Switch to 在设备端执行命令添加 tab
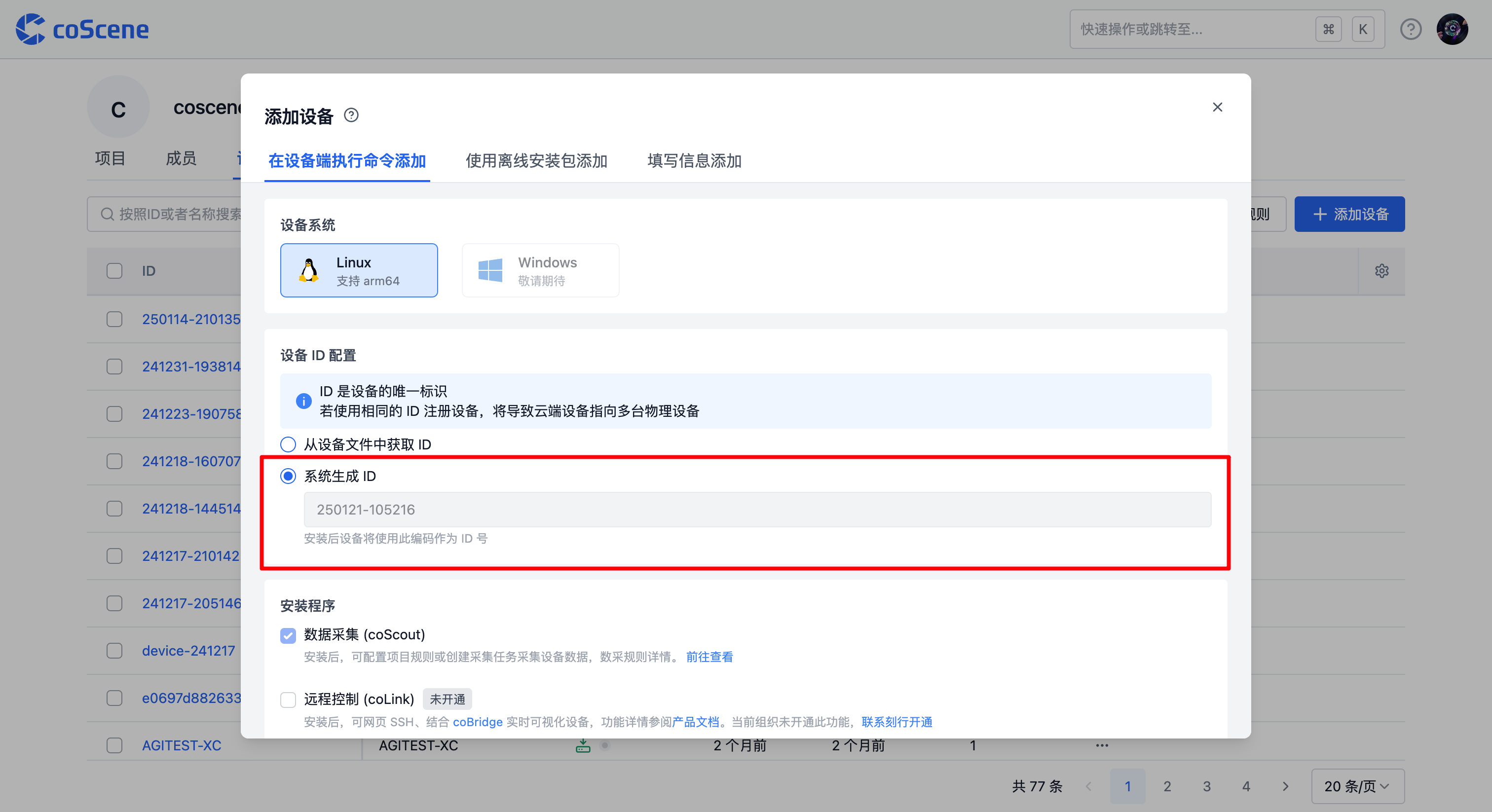 (347, 160)
